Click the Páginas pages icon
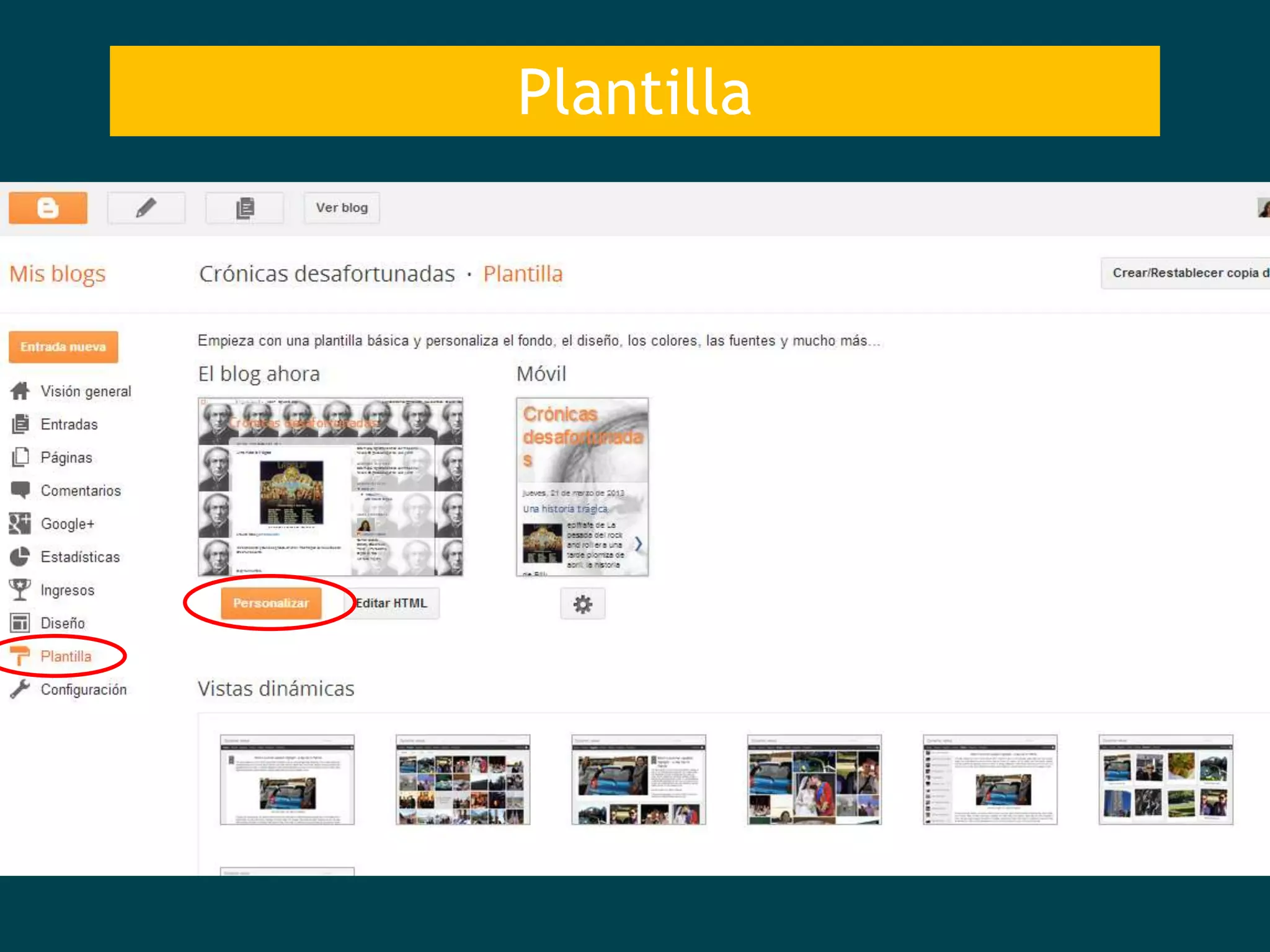Viewport: 1270px width, 952px height. click(x=20, y=457)
